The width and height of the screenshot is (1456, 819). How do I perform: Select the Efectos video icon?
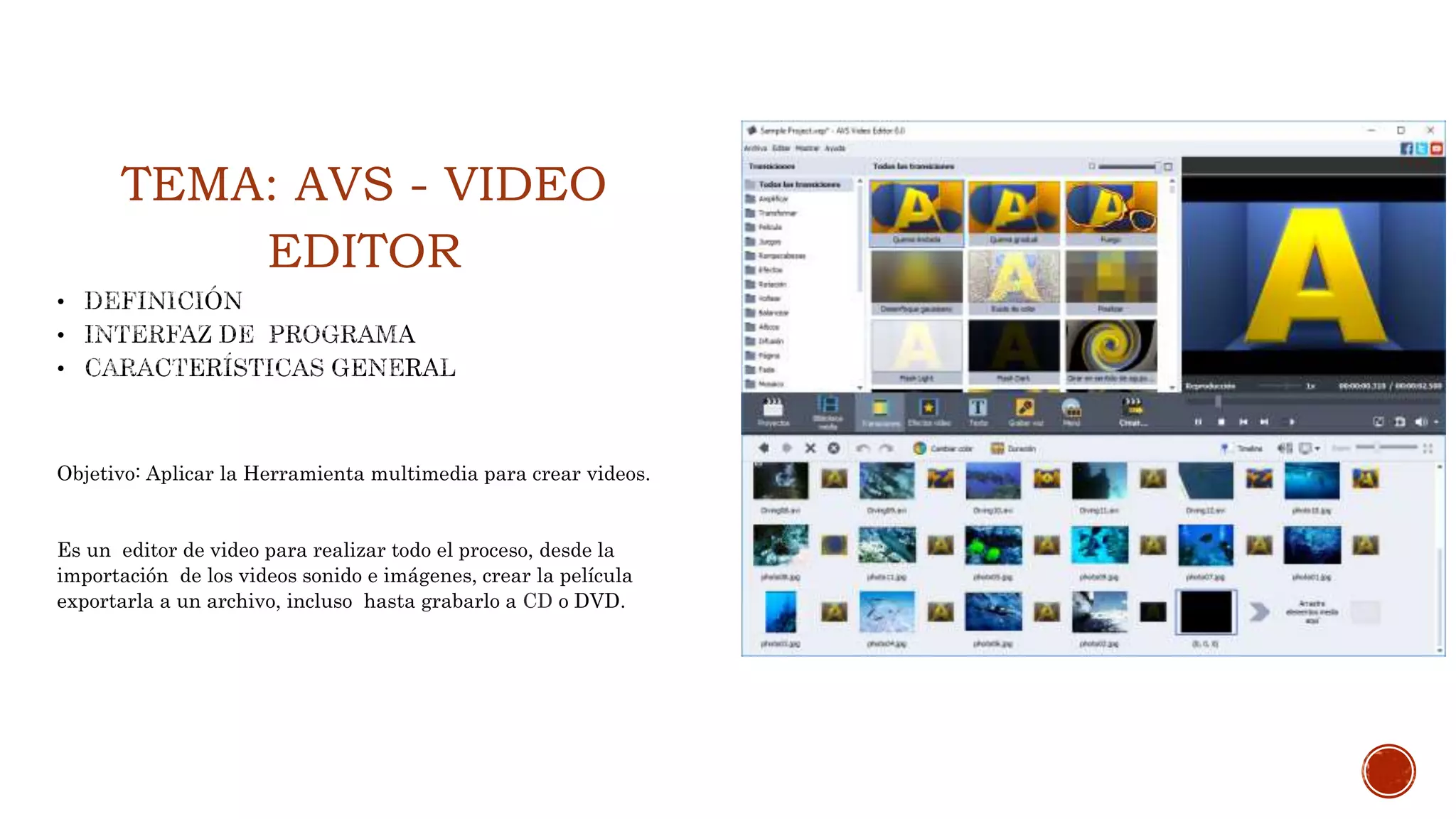tap(928, 410)
